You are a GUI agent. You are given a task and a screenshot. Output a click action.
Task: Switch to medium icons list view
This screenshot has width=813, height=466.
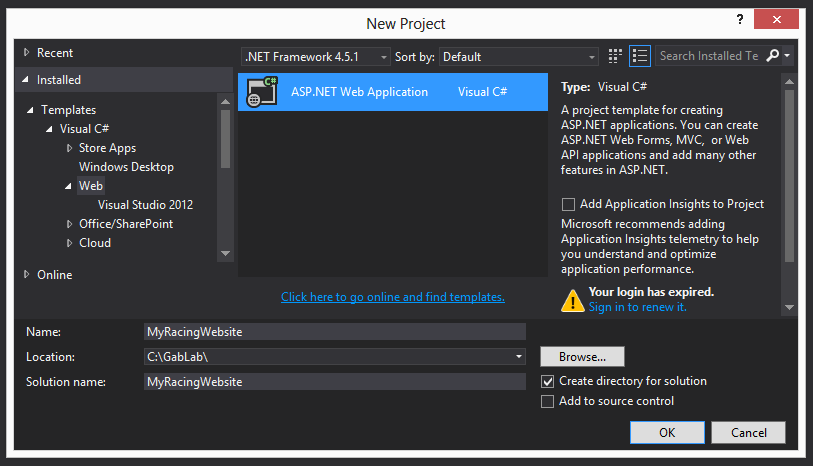coord(640,56)
